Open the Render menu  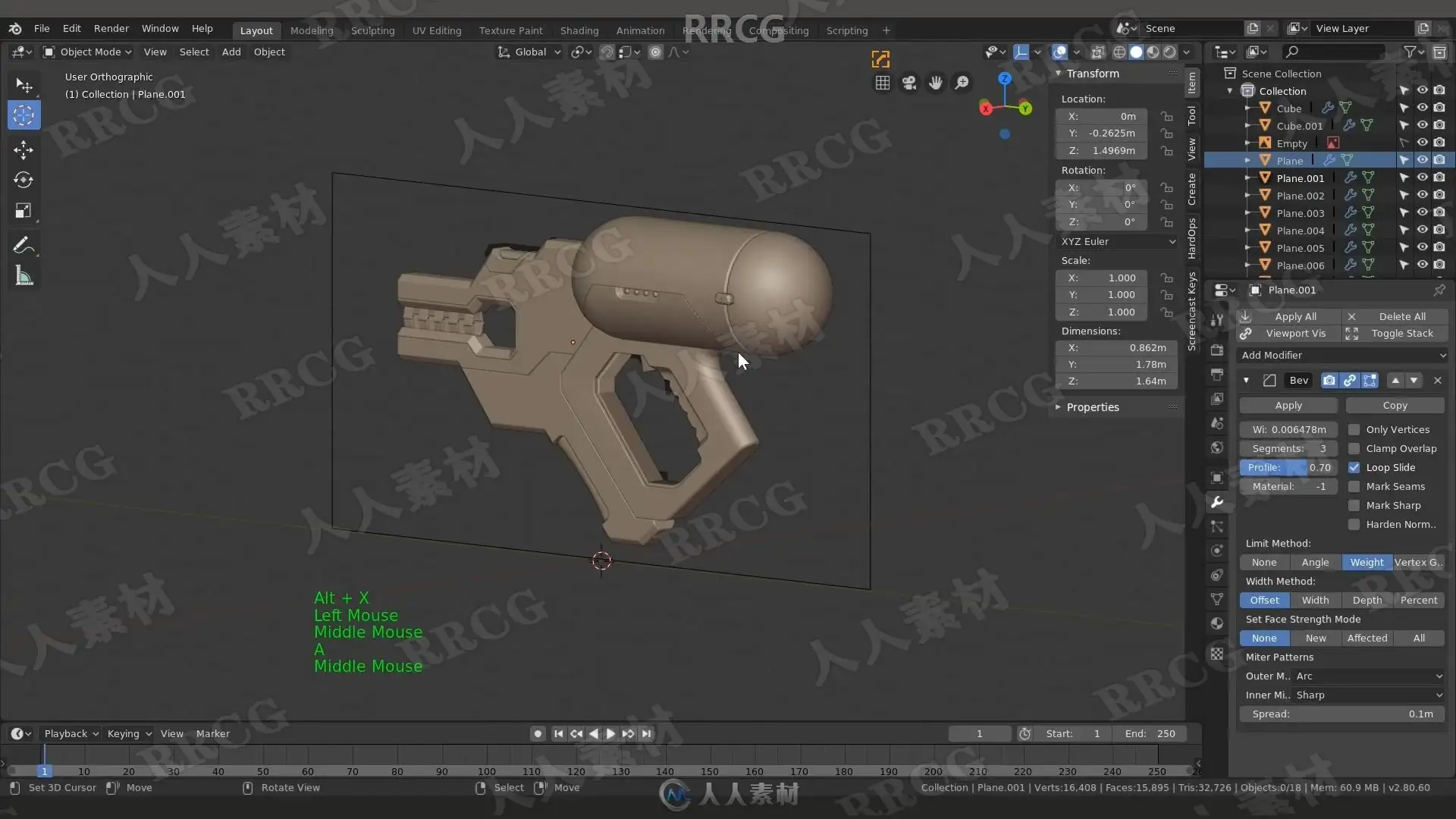(111, 28)
